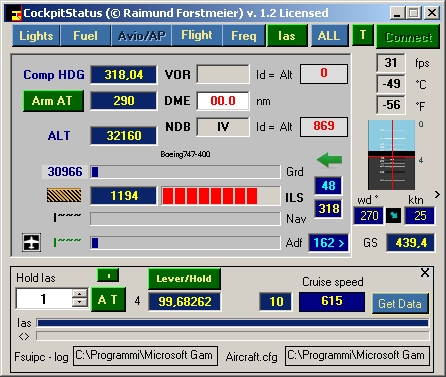Click the ILS value 48
Viewport: 446px width, 377px height.
[328, 186]
